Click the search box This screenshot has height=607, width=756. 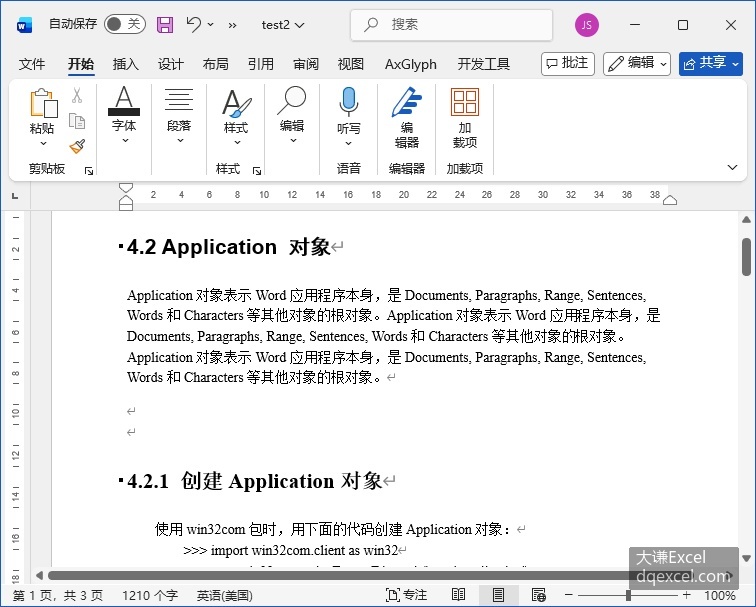[451, 24]
